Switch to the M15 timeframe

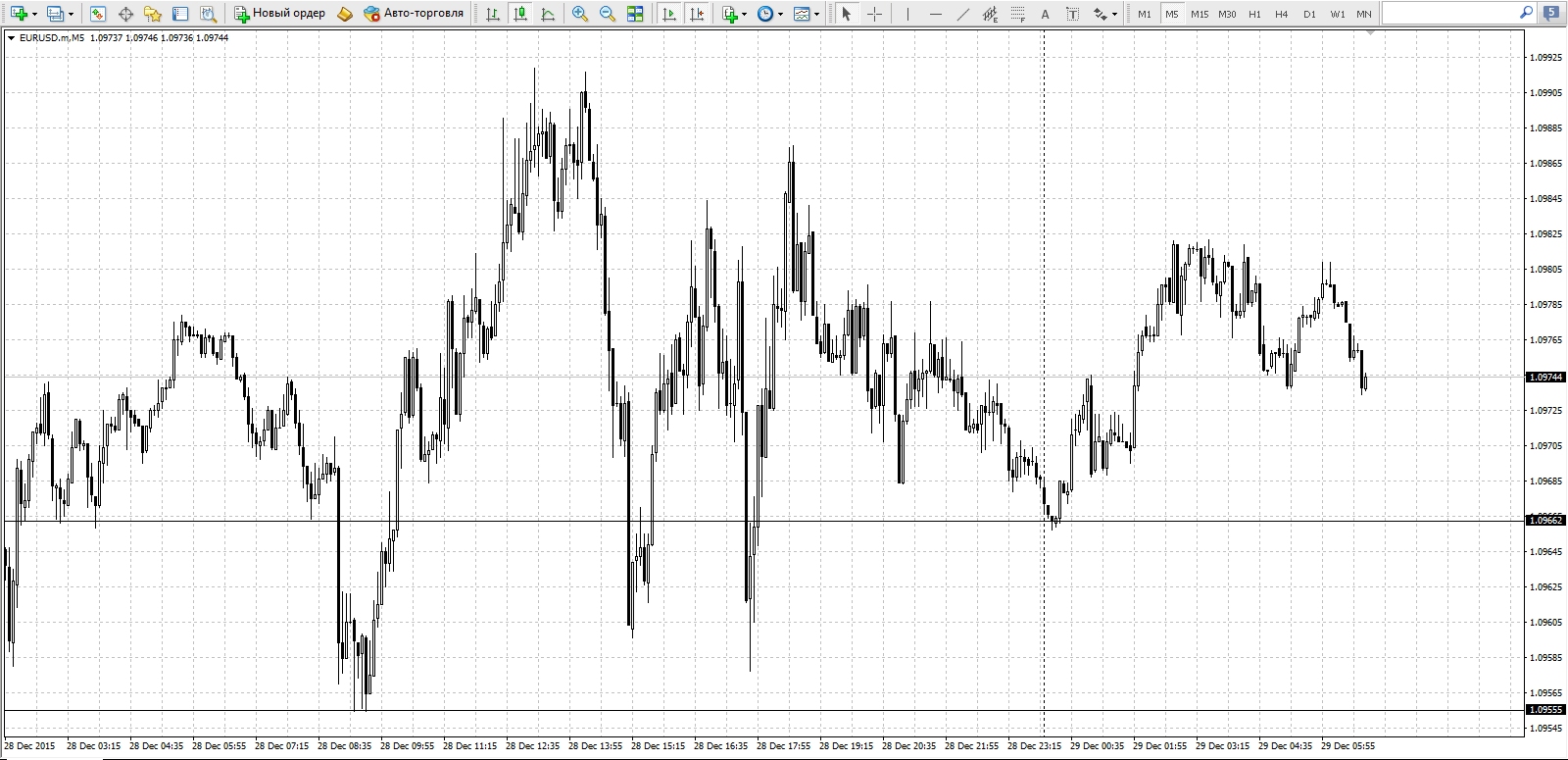tap(1200, 14)
